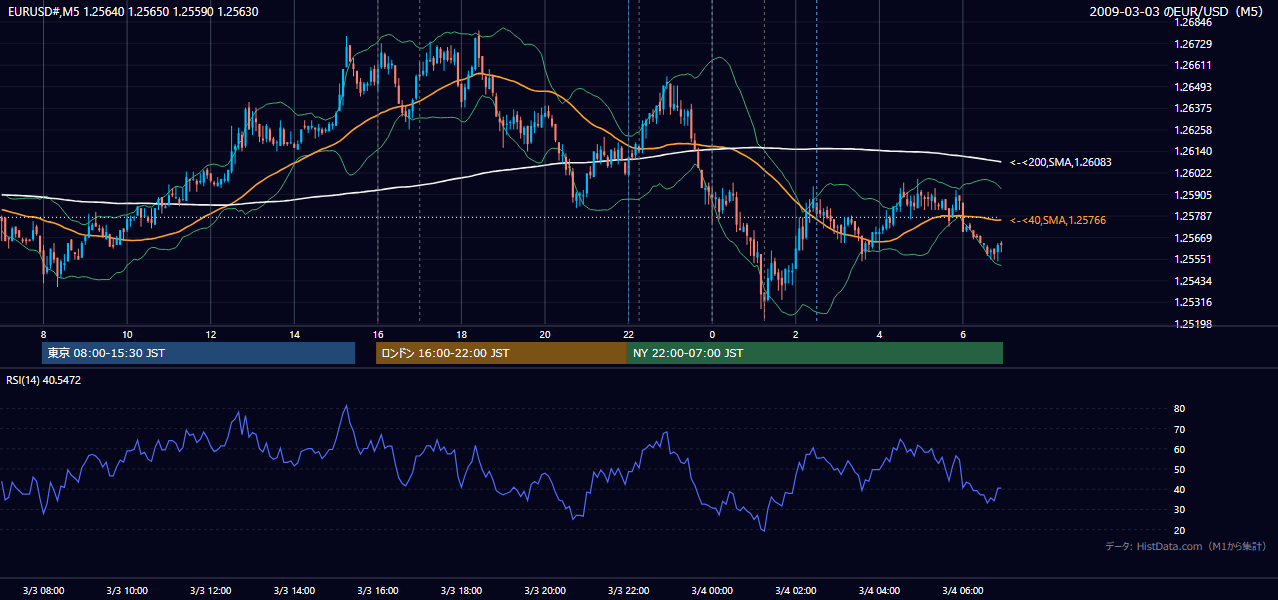Click the 3/4 06:00 date label
Image resolution: width=1278 pixels, height=600 pixels.
tap(963, 591)
